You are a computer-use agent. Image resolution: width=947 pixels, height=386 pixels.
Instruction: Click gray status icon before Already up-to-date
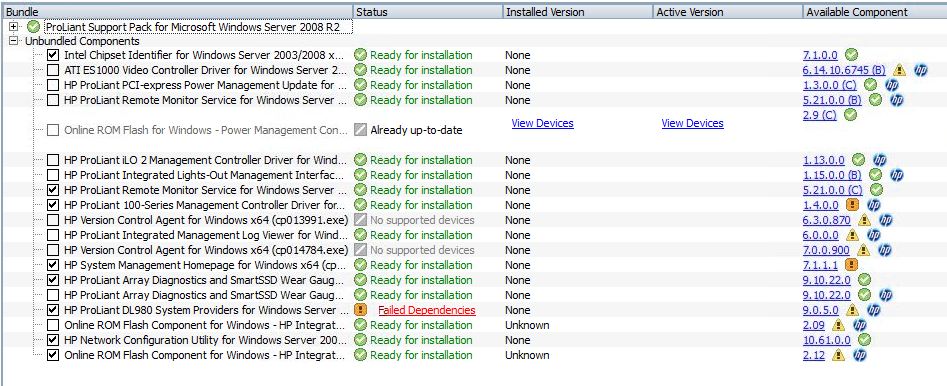pos(361,130)
